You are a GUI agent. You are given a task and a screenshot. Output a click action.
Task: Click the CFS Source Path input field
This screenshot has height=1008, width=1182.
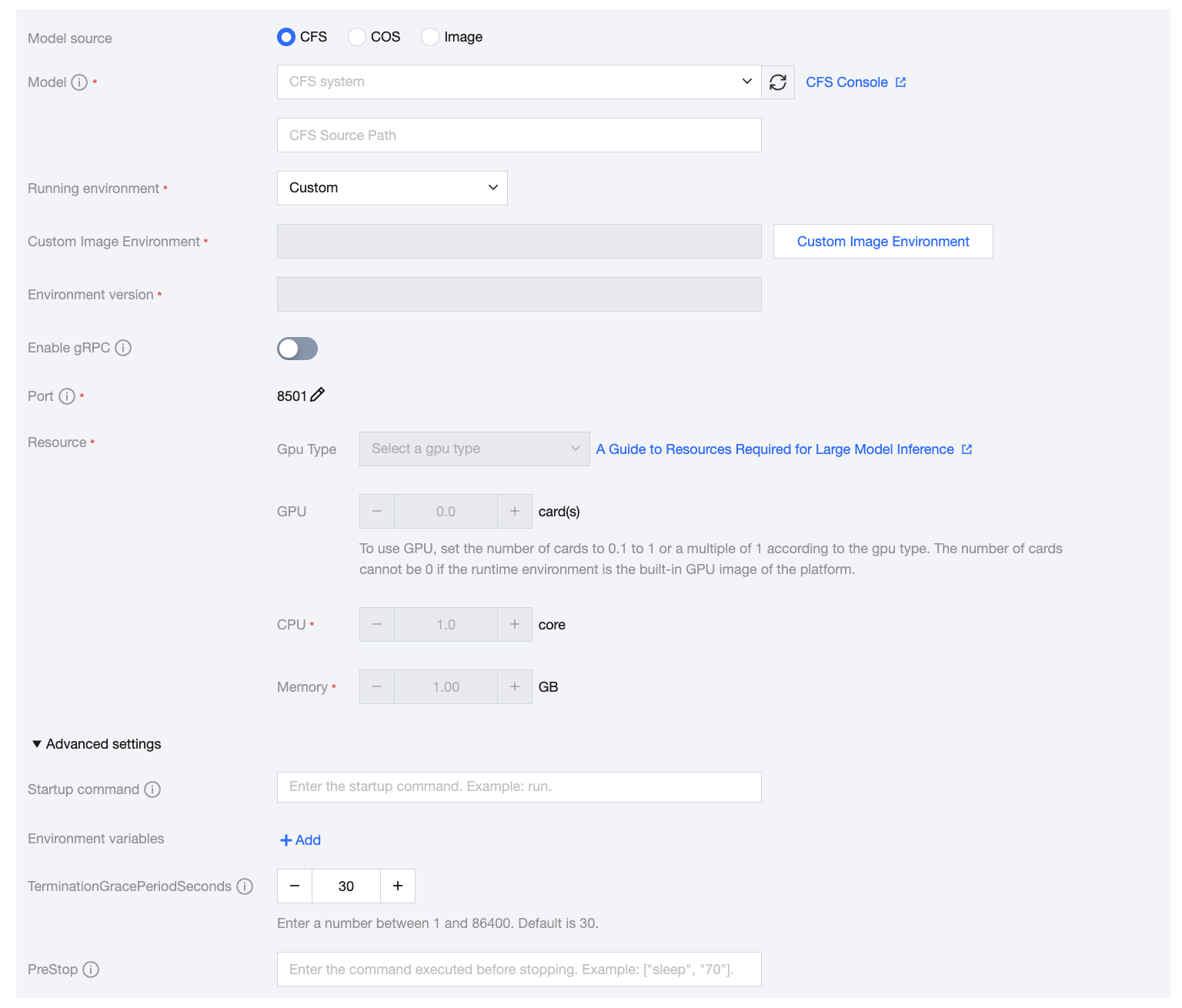(x=519, y=135)
